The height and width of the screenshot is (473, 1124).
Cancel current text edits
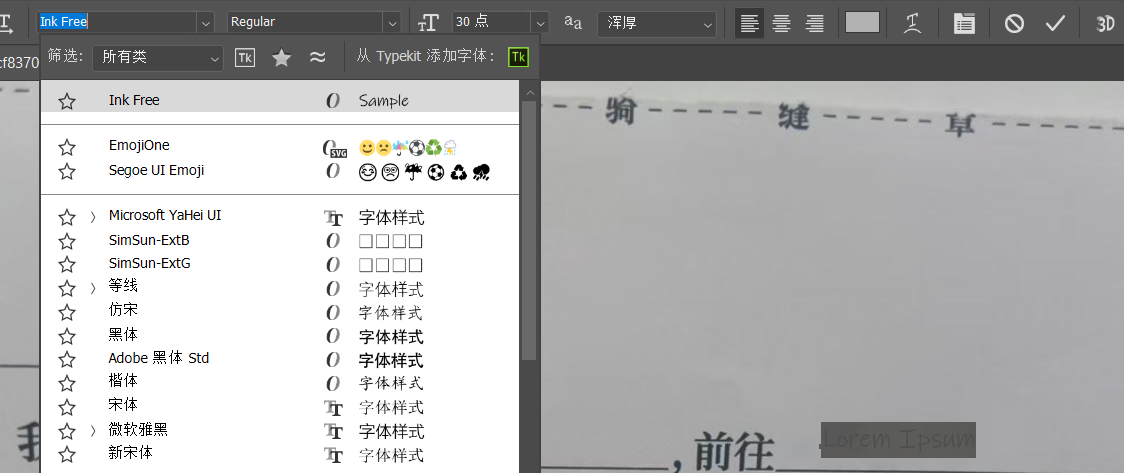(x=1014, y=23)
